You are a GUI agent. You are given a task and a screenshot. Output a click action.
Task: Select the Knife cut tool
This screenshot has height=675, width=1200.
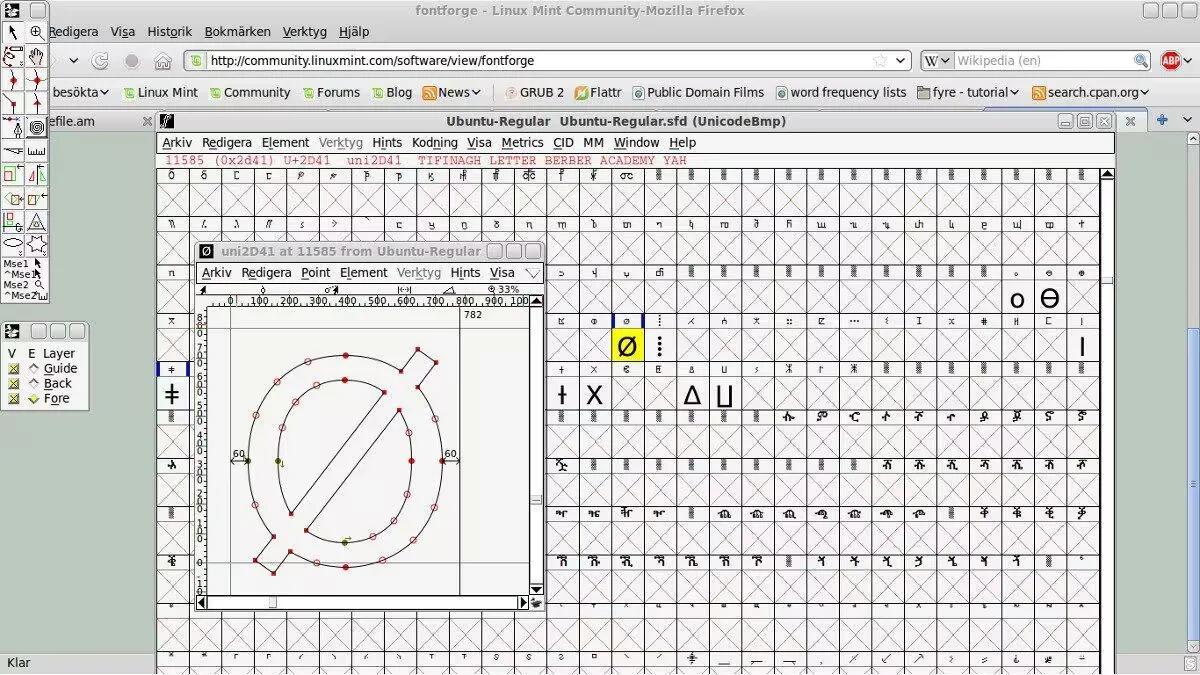[13, 151]
